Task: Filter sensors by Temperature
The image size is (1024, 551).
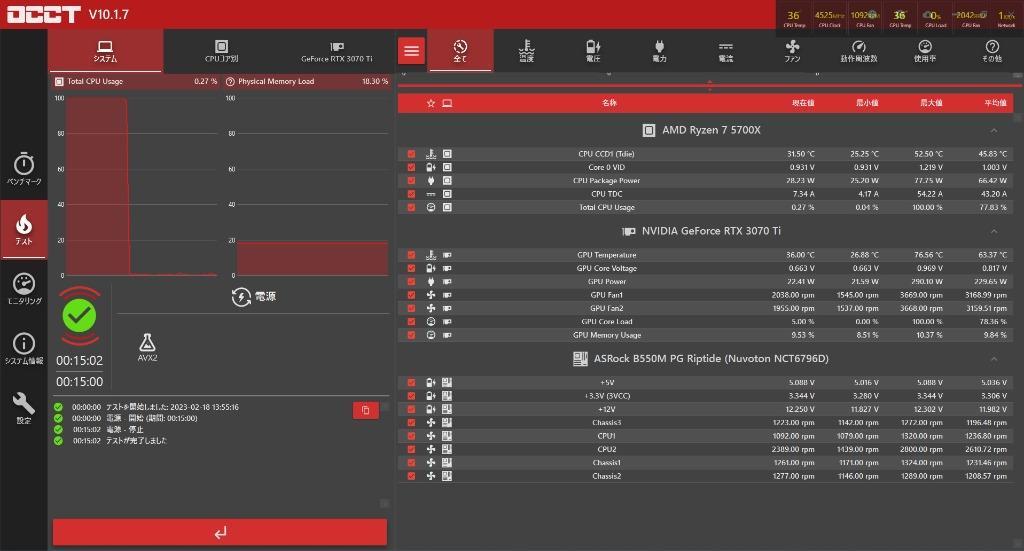Action: coord(526,50)
